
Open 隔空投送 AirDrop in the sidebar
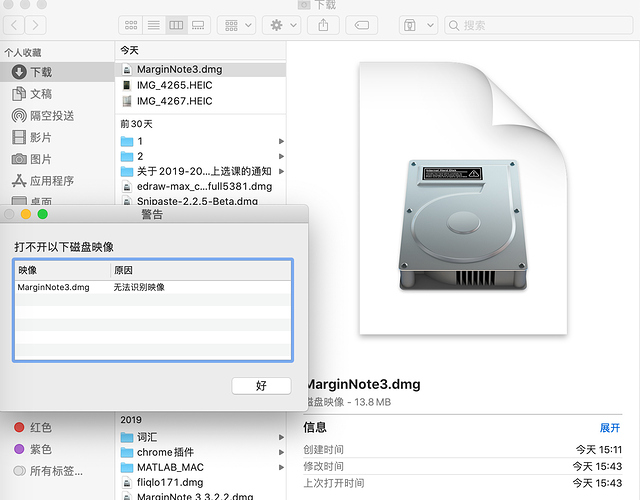[x=57, y=116]
